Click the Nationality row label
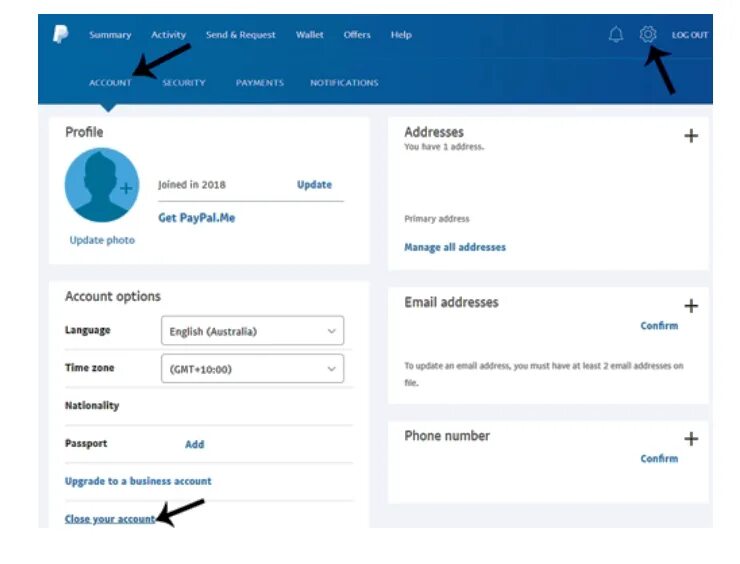Screen dimensions: 740x564 pyautogui.click(x=92, y=405)
